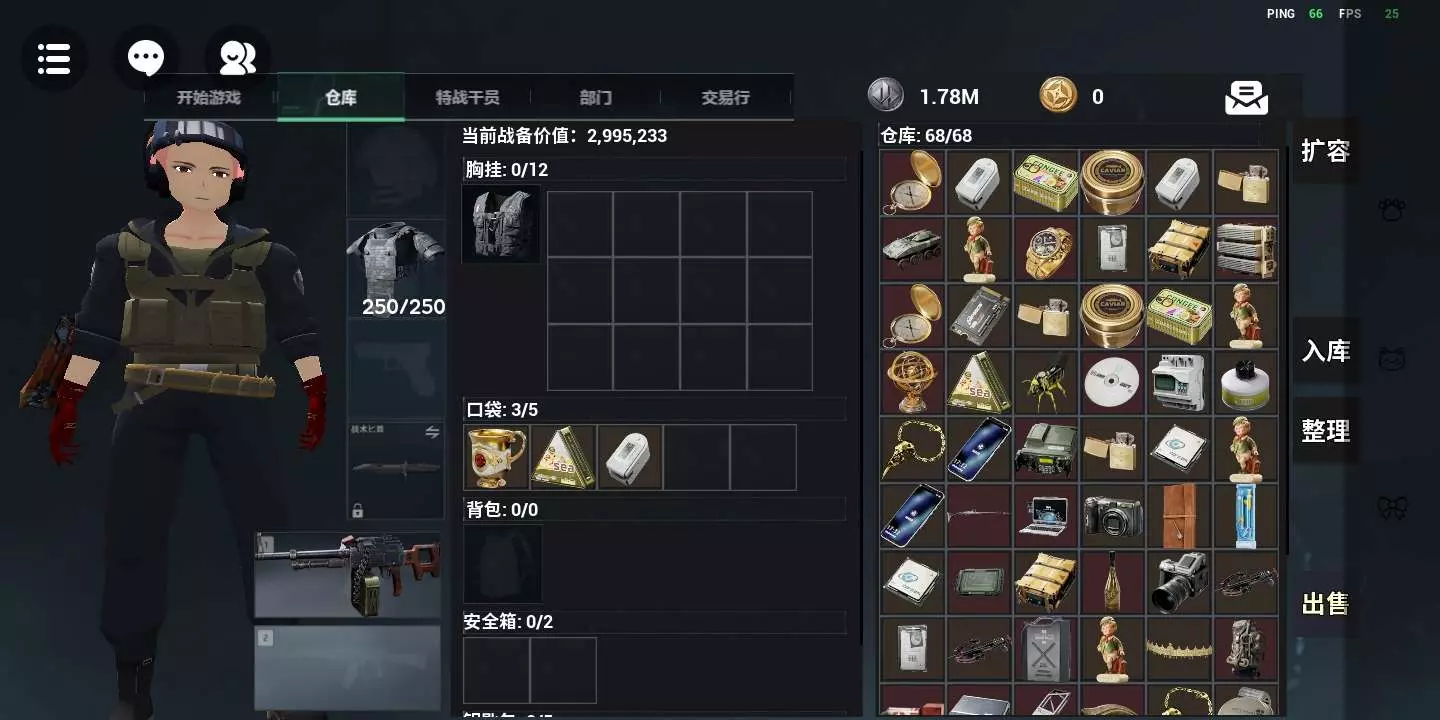1440x720 pixels.
Task: Click the warehouse panel scrollbar
Action: 1286,352
